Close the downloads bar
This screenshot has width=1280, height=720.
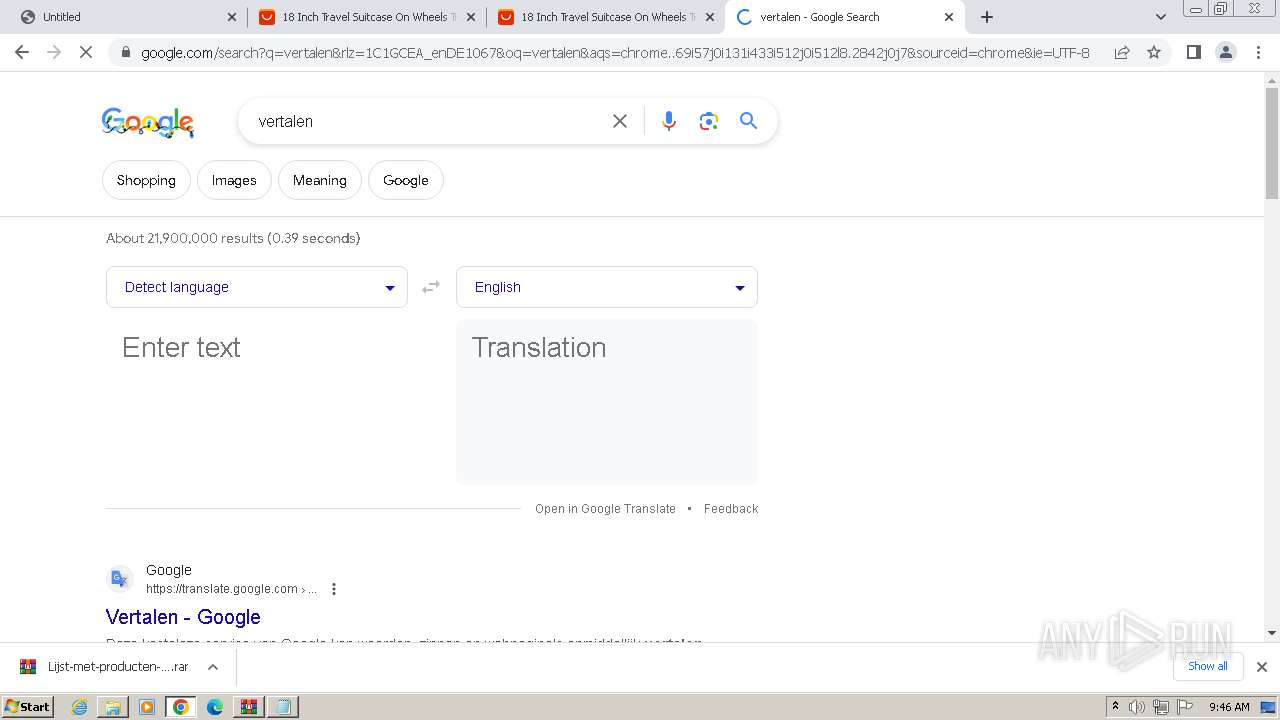click(1262, 667)
